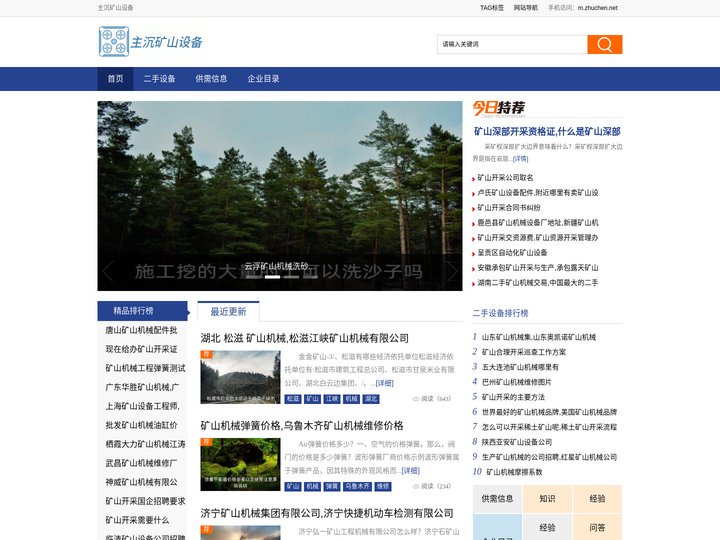Open 神威矿山机械有限公 sidebar link
Image resolution: width=720 pixels, height=540 pixels.
141,482
